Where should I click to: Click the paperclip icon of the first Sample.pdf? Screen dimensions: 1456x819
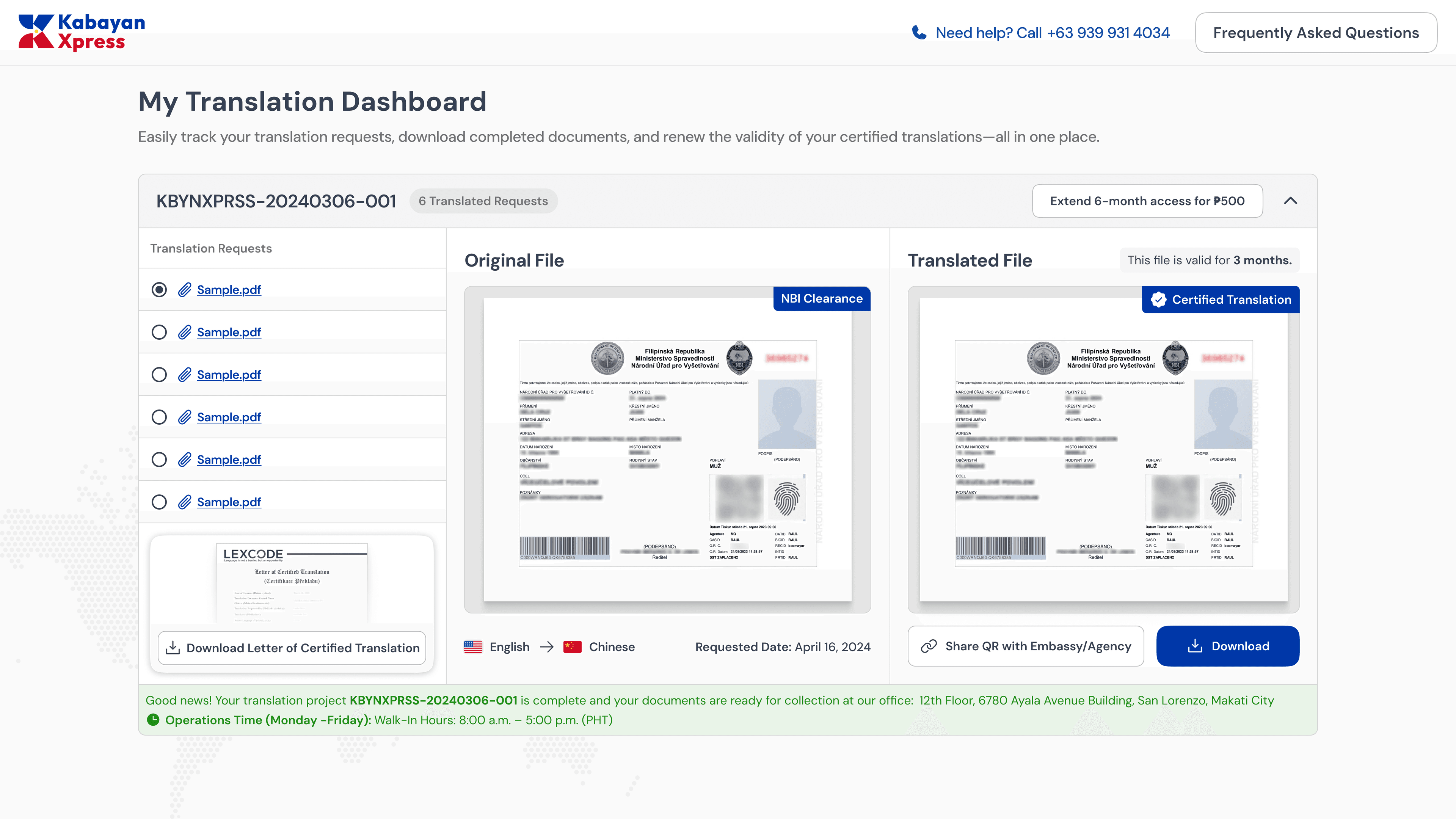(184, 290)
